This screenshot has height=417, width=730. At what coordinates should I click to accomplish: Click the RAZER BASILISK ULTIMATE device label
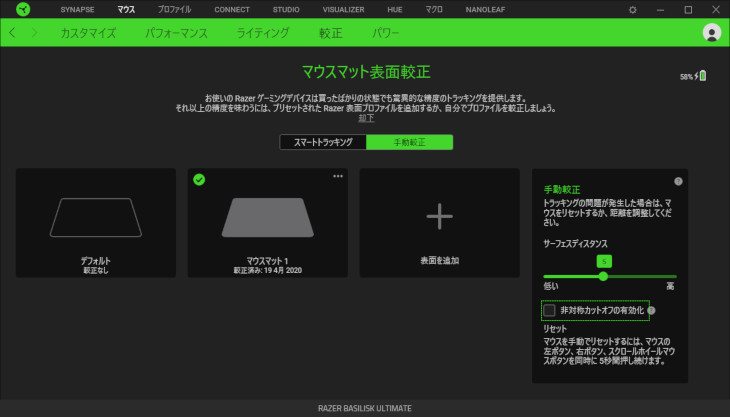365,408
